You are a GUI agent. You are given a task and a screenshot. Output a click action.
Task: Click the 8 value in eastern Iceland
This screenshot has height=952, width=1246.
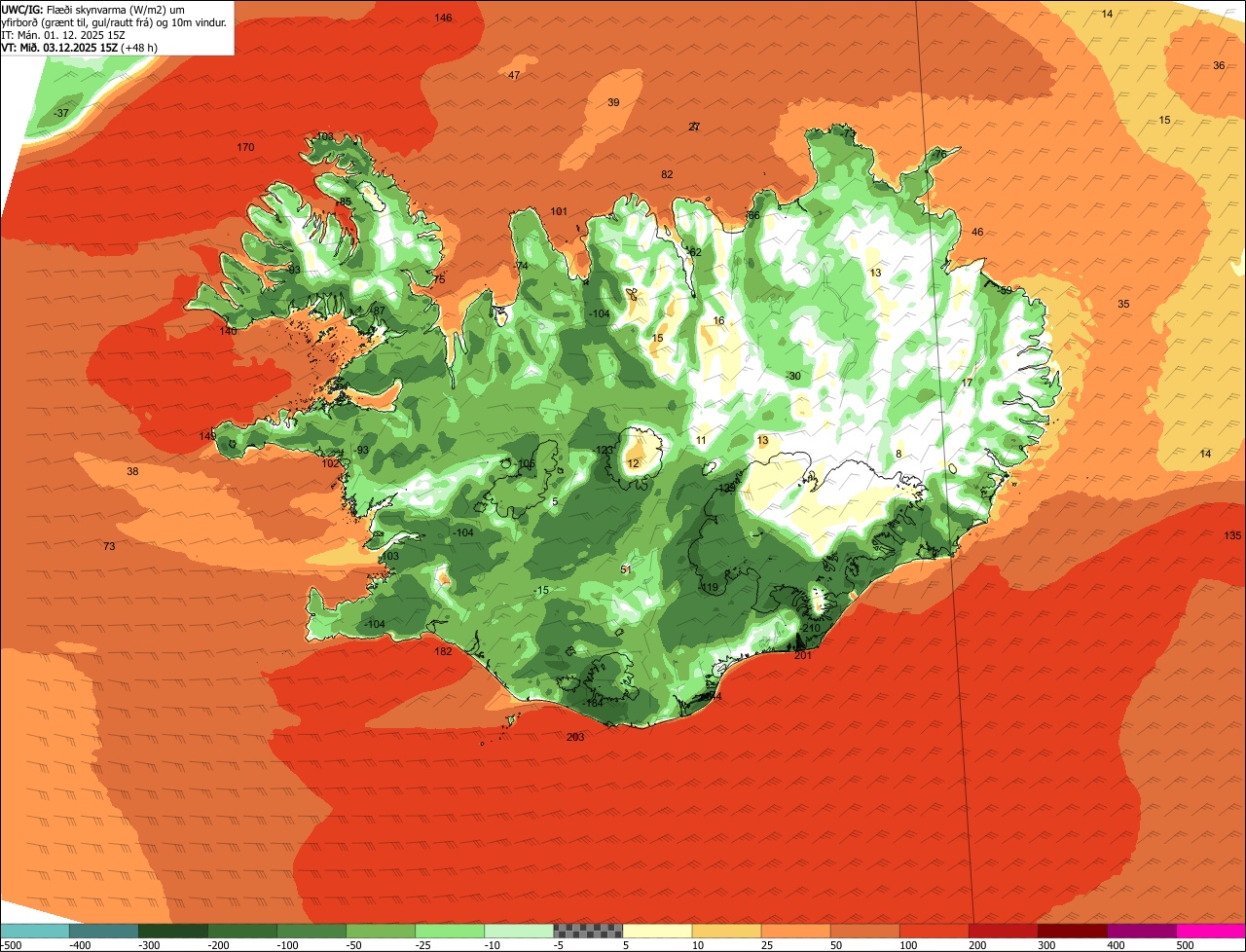tap(898, 454)
